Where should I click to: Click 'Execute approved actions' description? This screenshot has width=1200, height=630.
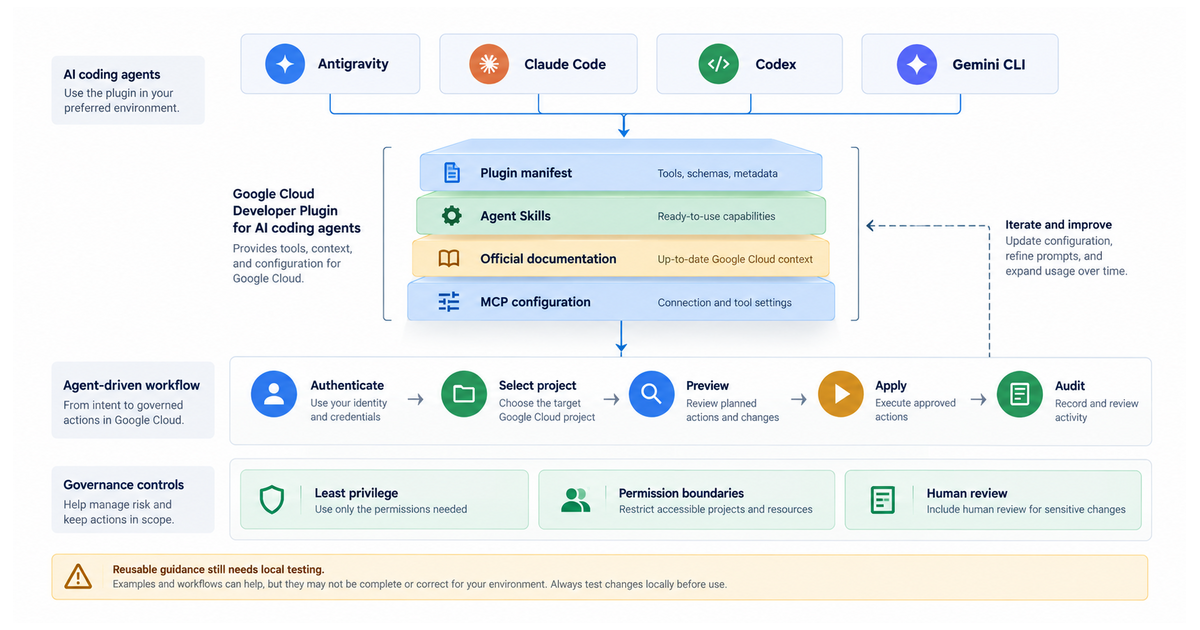915,410
